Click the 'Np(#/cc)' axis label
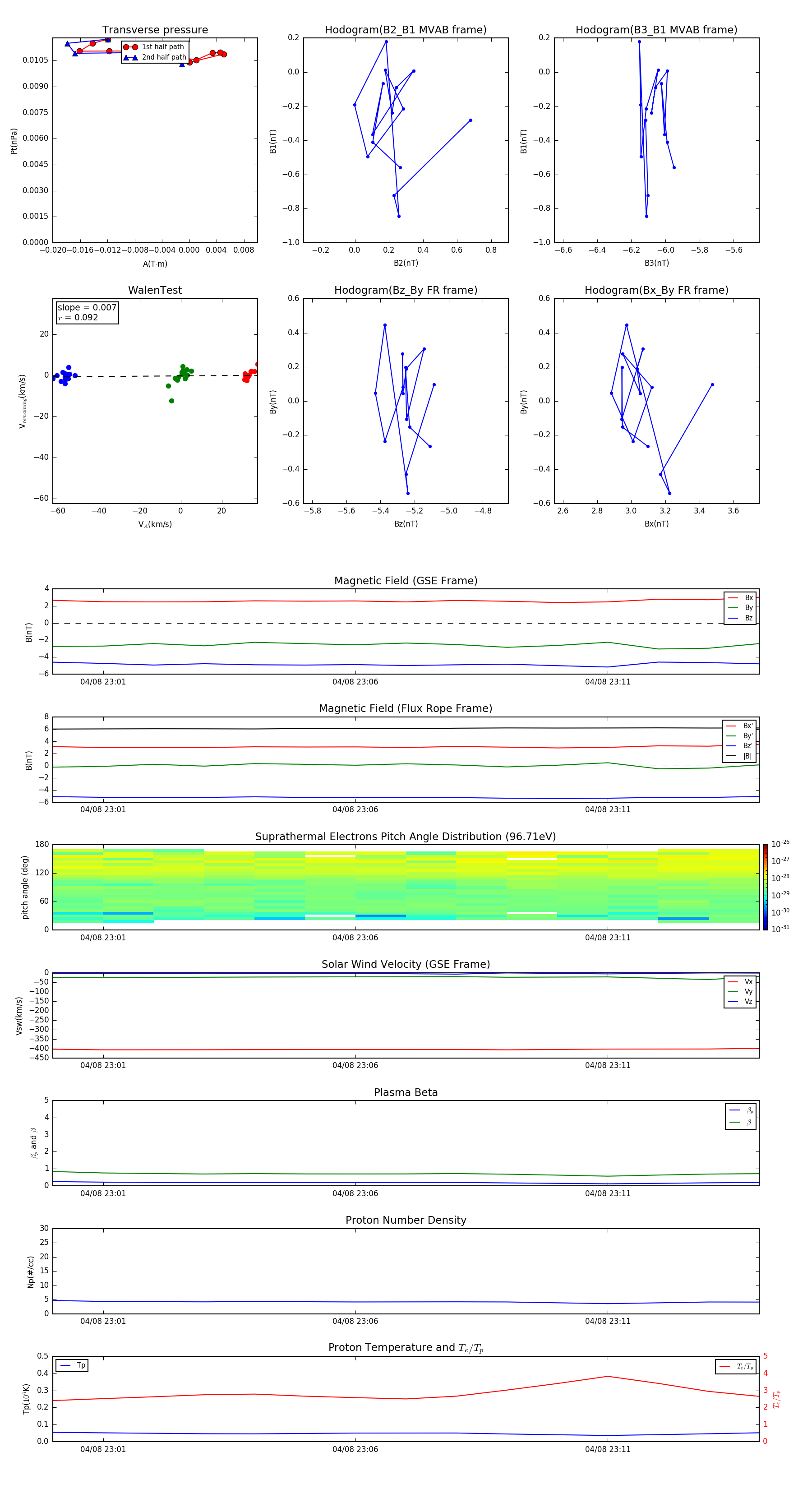Viewport: 812px width, 1489px height. click(31, 1271)
